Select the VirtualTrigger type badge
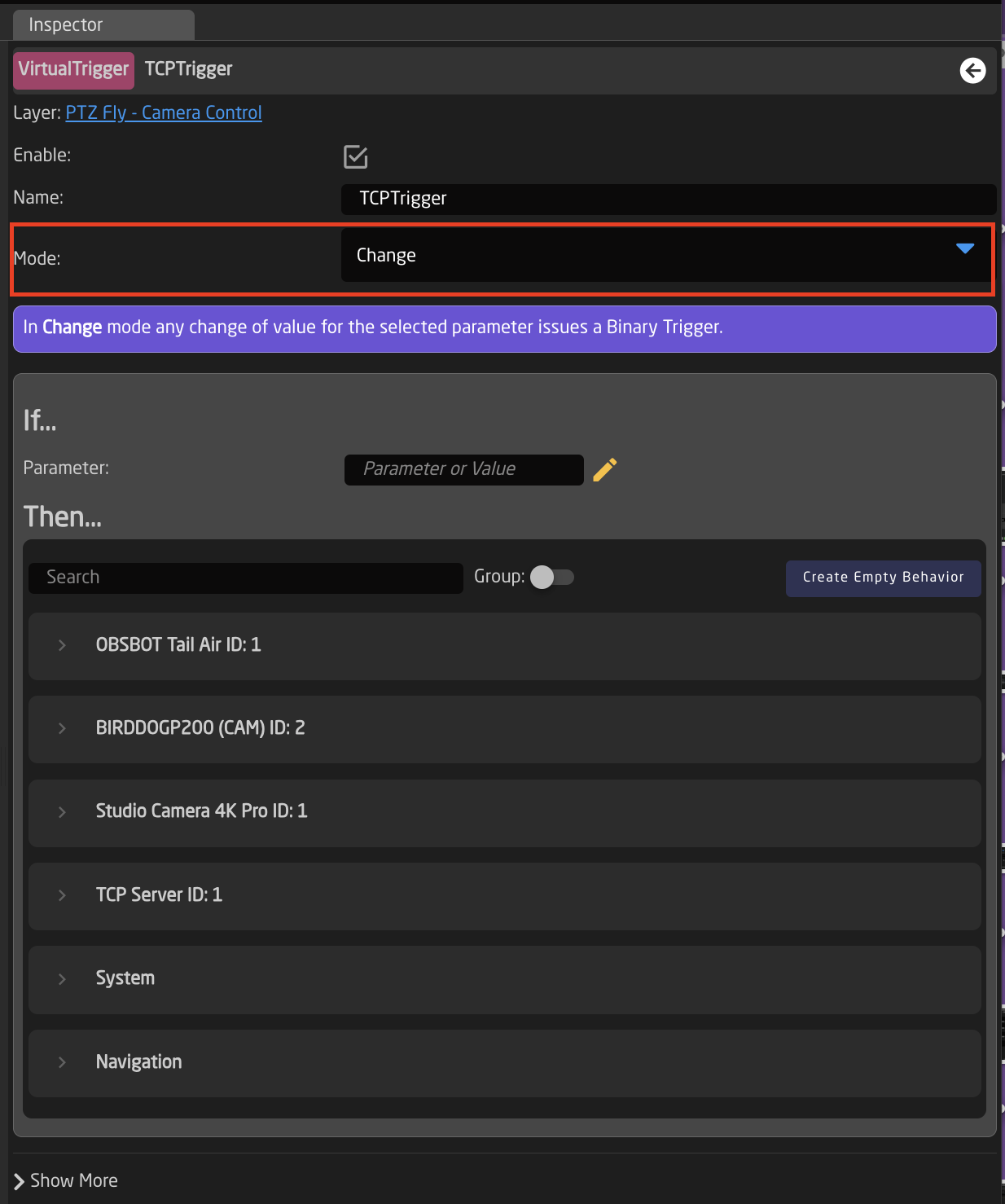 point(73,70)
